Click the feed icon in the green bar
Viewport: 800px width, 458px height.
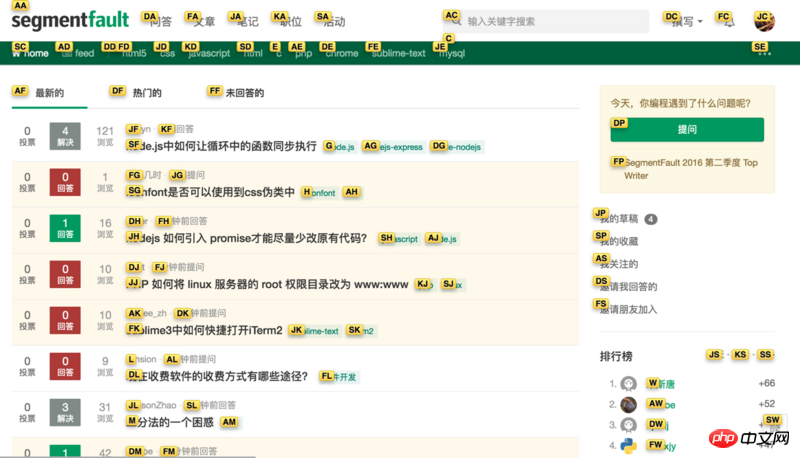point(66,53)
